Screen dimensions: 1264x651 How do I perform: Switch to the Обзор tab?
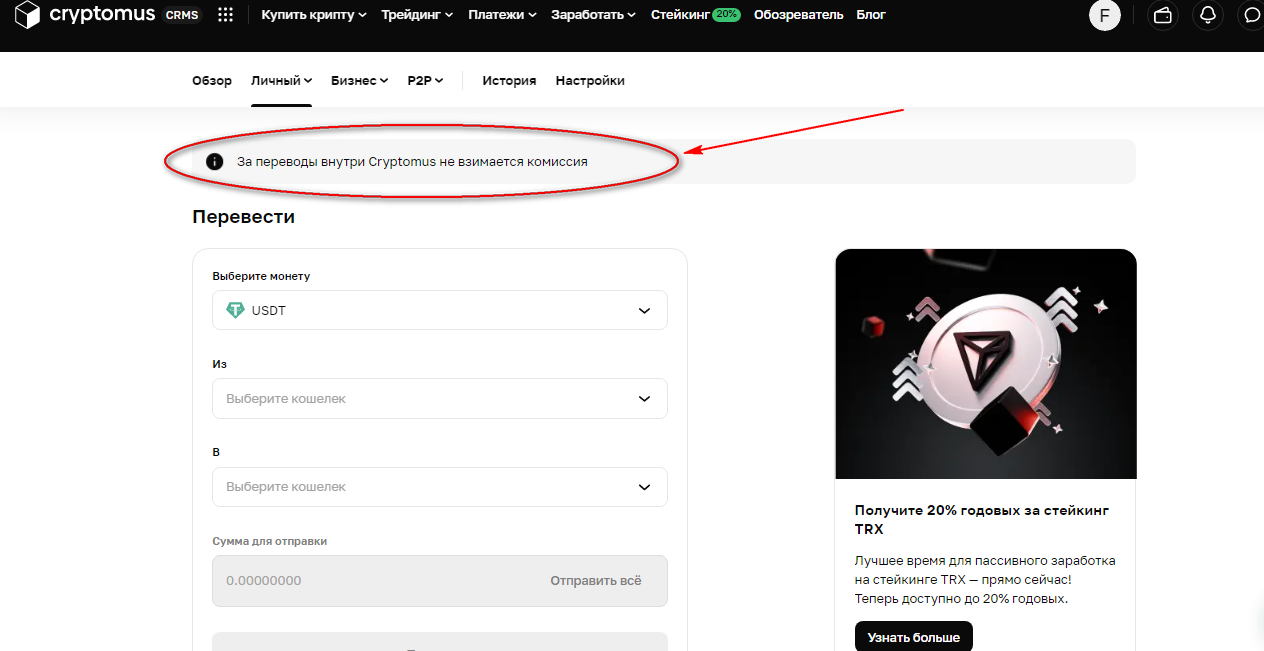[x=212, y=81]
